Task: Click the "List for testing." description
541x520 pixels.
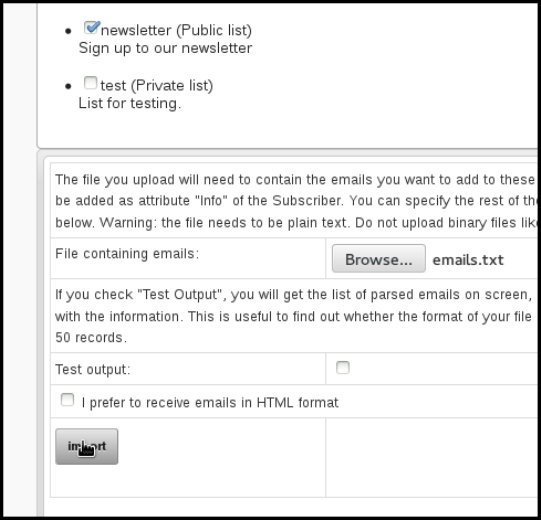Action: [x=130, y=104]
